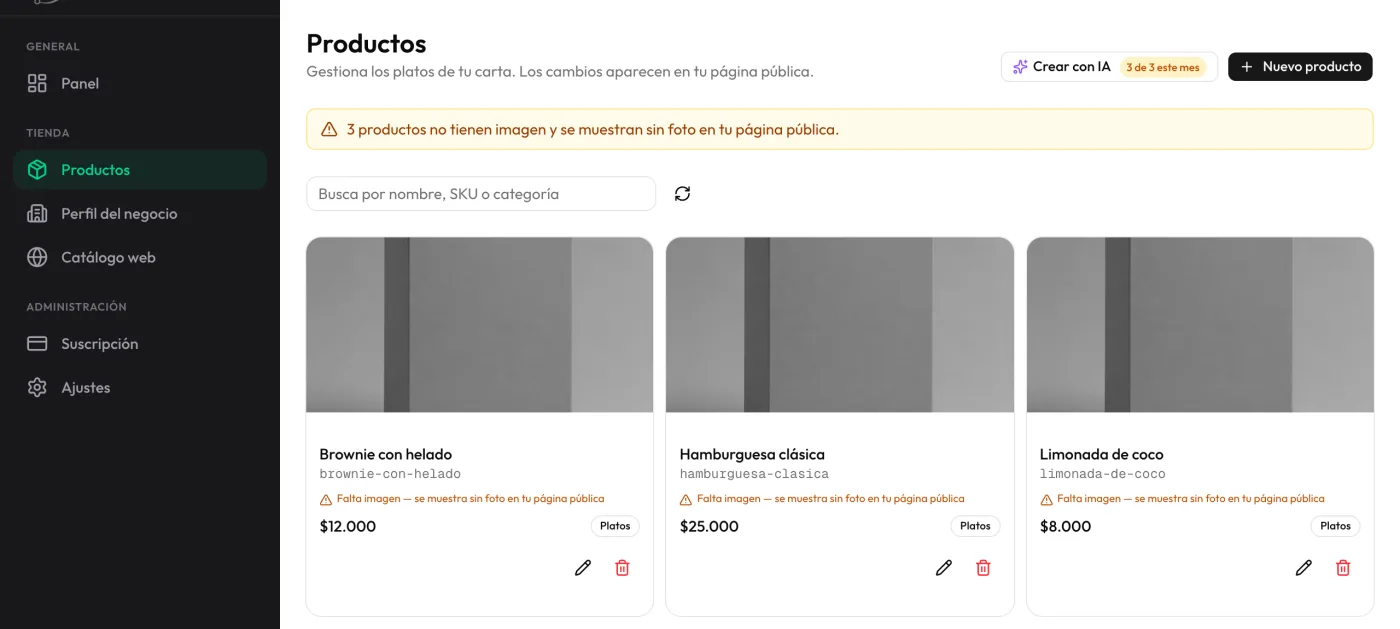The width and height of the screenshot is (1400, 629).
Task: Click the Platos tag on Hamburguesa clásica
Action: pos(975,526)
